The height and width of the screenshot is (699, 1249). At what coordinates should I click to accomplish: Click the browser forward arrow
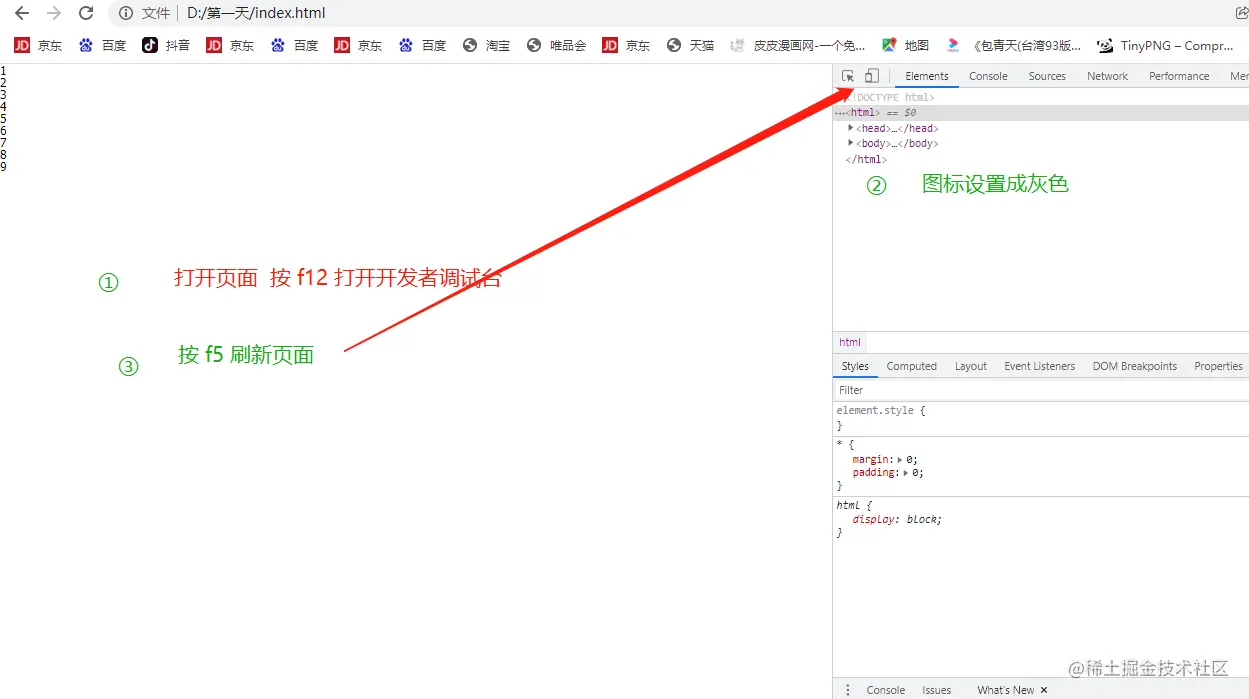54,13
